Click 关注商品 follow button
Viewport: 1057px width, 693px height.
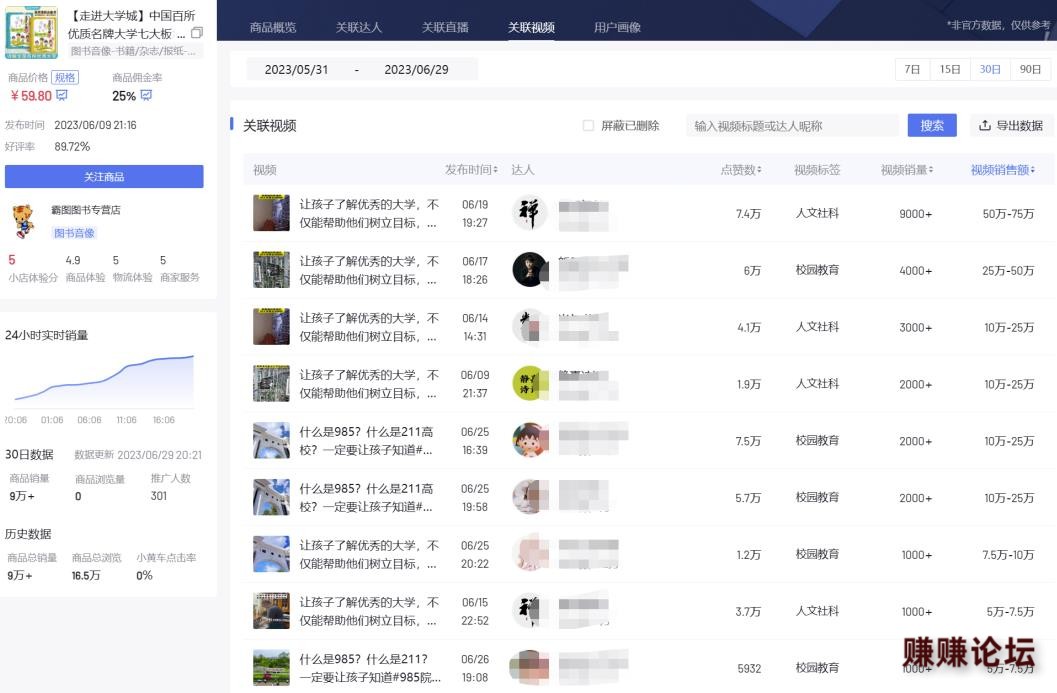(104, 177)
